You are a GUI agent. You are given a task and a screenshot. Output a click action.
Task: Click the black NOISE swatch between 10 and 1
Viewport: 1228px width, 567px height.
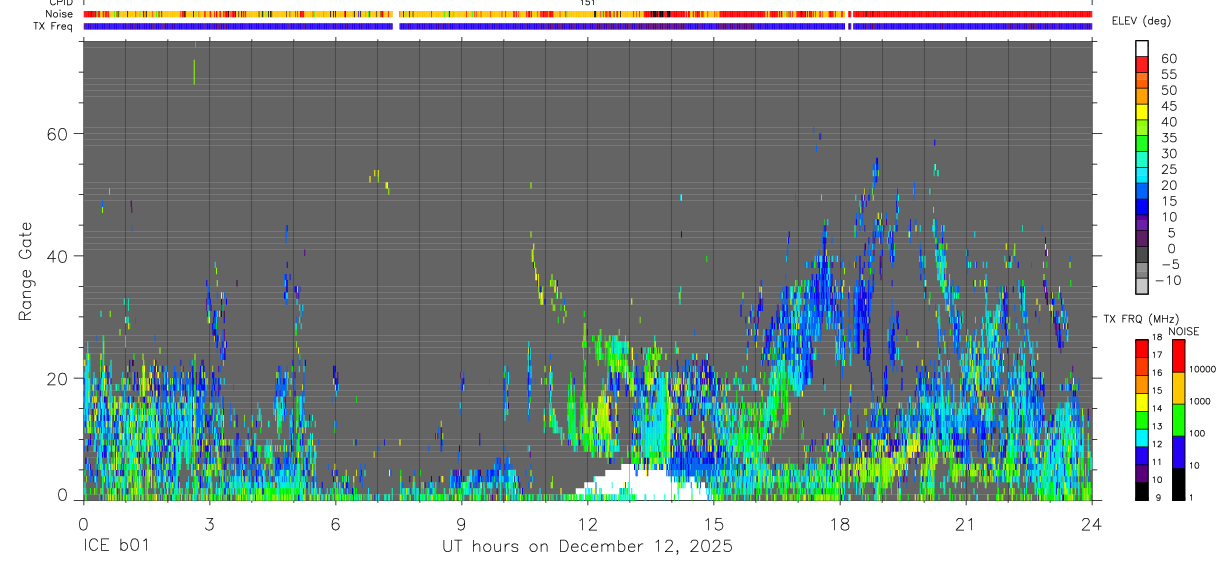[1179, 484]
